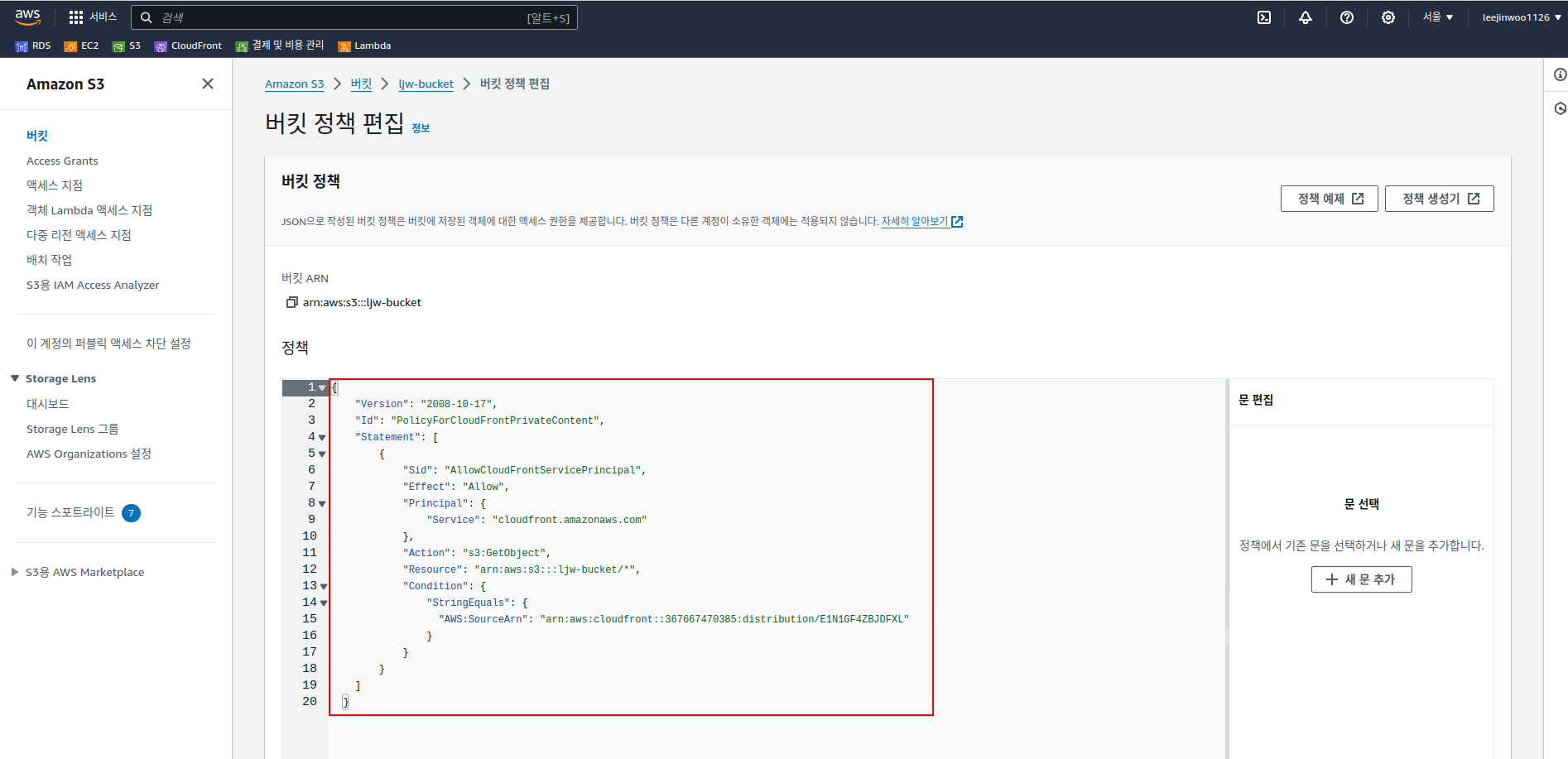Viewport: 1568px width, 759px height.
Task: Fold the StringEquals block at line 14
Action: pos(323,603)
